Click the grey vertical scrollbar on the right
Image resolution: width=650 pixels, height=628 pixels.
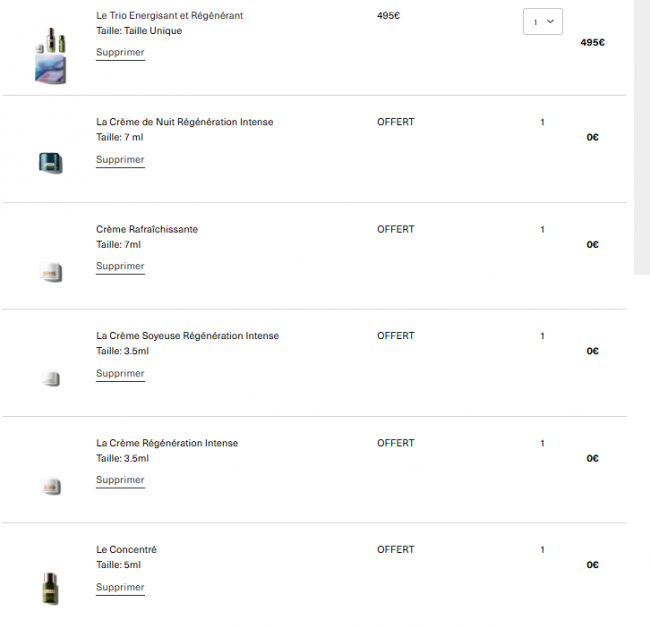[x=642, y=137]
